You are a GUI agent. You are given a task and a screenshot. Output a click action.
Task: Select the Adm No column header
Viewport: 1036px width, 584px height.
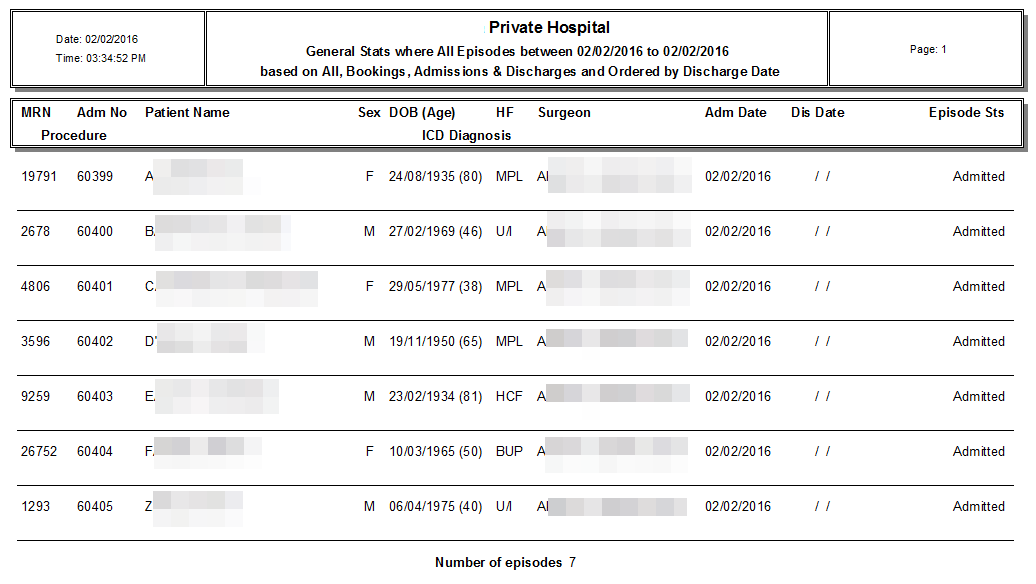pos(102,112)
